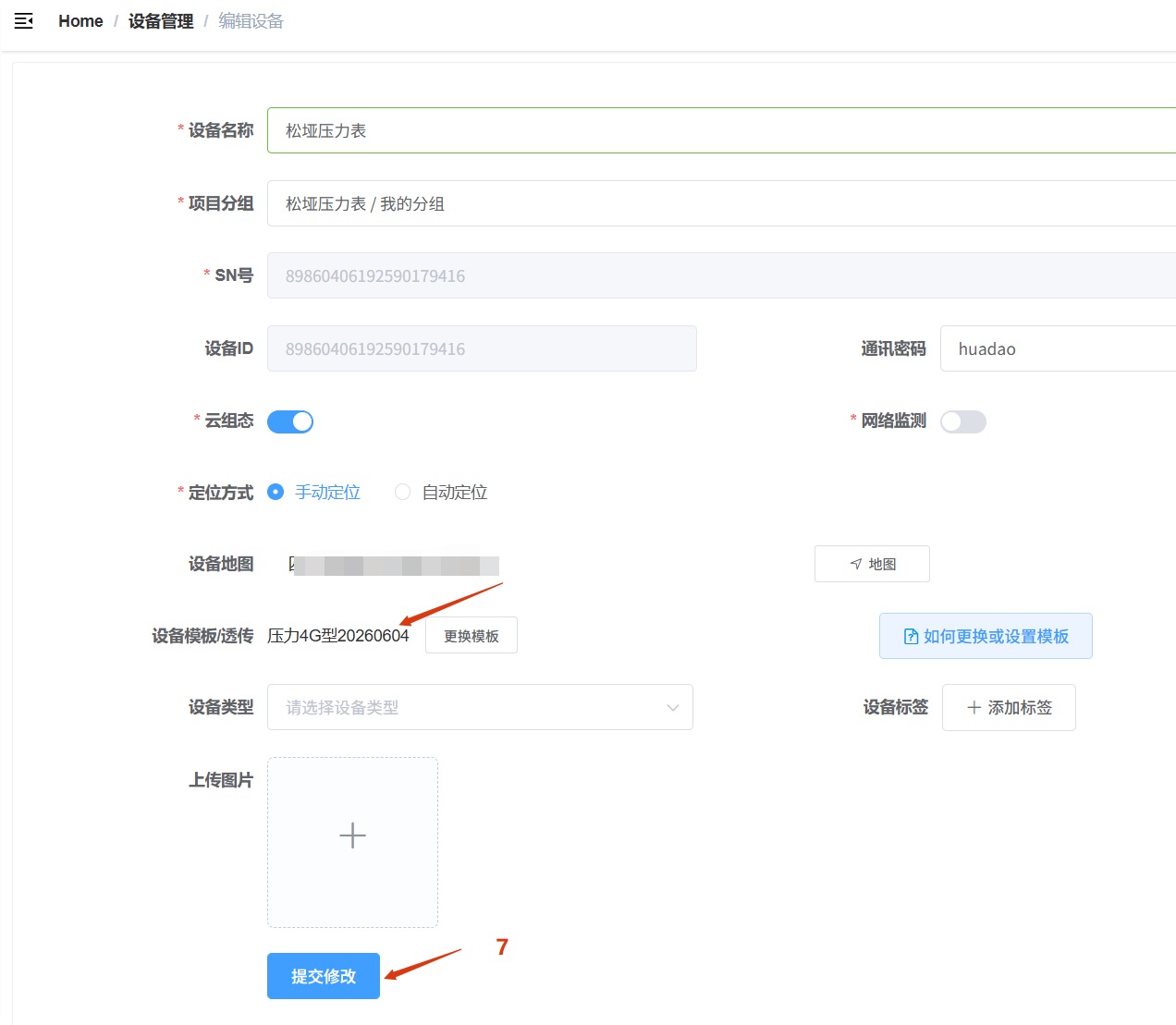Expand 设备类型 list using chevron arrow
Viewport: 1176px width, 1025px height.
pyautogui.click(x=673, y=707)
